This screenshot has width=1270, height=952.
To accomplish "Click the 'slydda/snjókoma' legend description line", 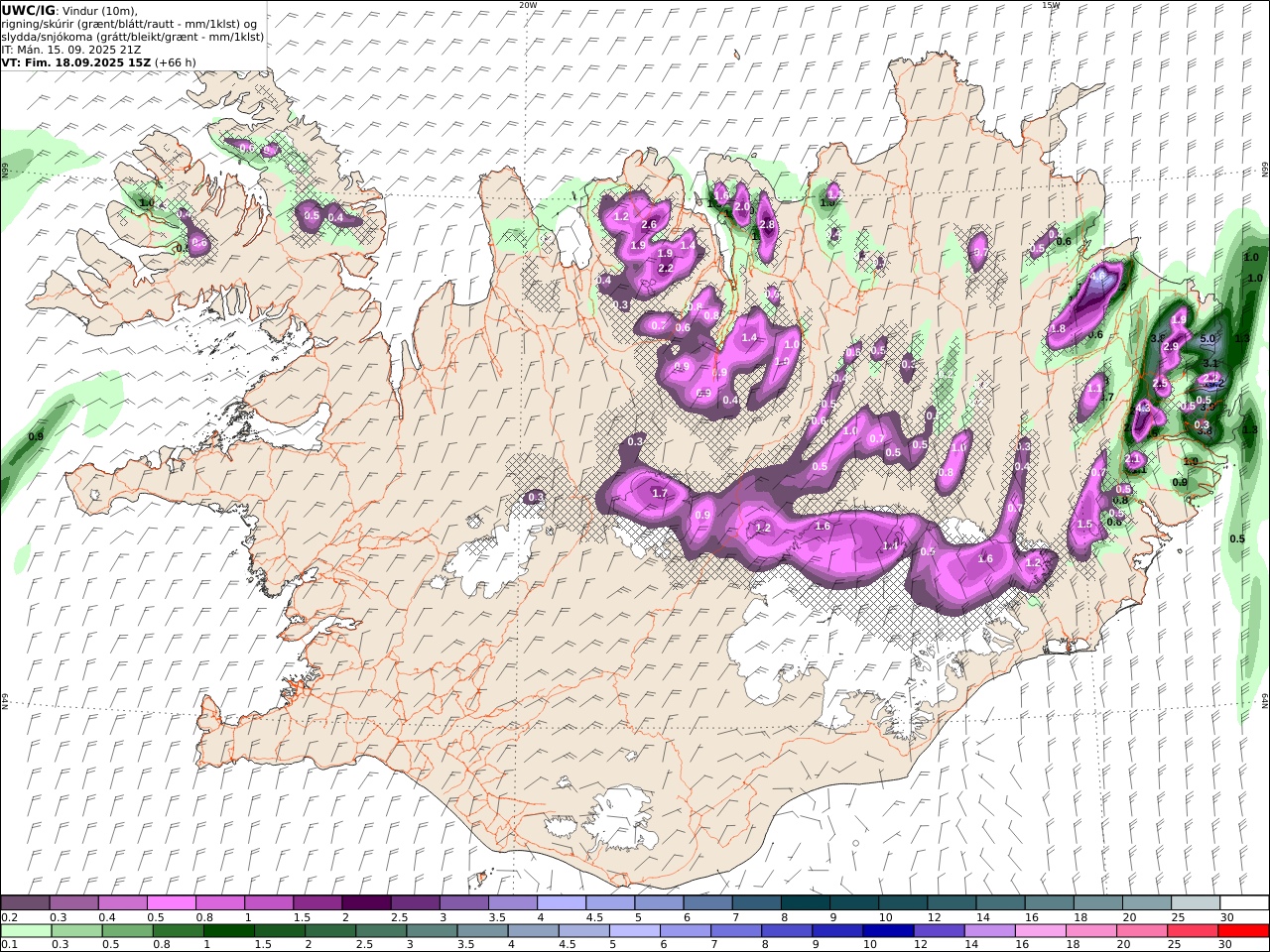I will (x=133, y=37).
